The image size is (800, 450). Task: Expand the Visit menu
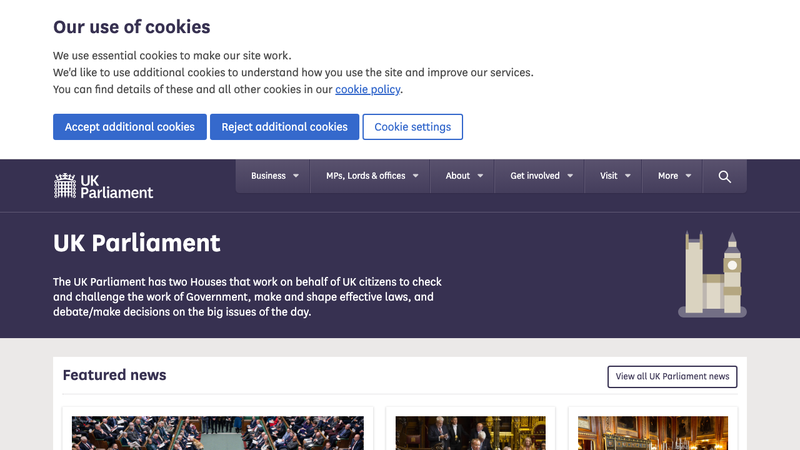(x=615, y=176)
